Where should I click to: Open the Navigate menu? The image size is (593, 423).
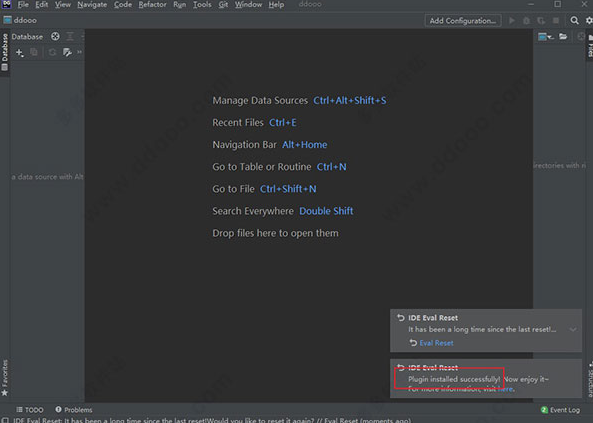[92, 5]
